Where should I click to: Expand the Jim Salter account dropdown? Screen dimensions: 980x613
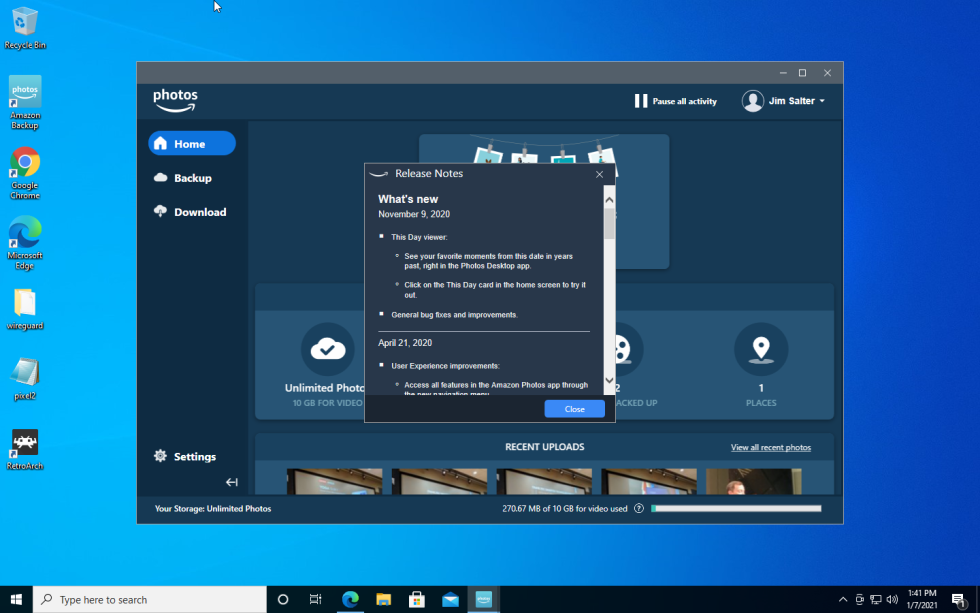(x=784, y=101)
